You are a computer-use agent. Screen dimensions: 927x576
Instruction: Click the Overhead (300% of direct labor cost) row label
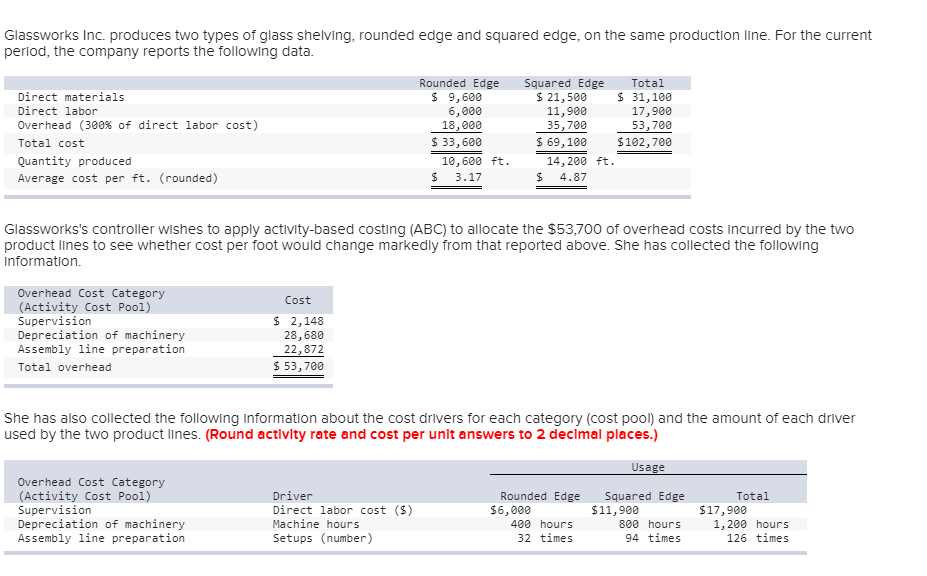pos(138,125)
